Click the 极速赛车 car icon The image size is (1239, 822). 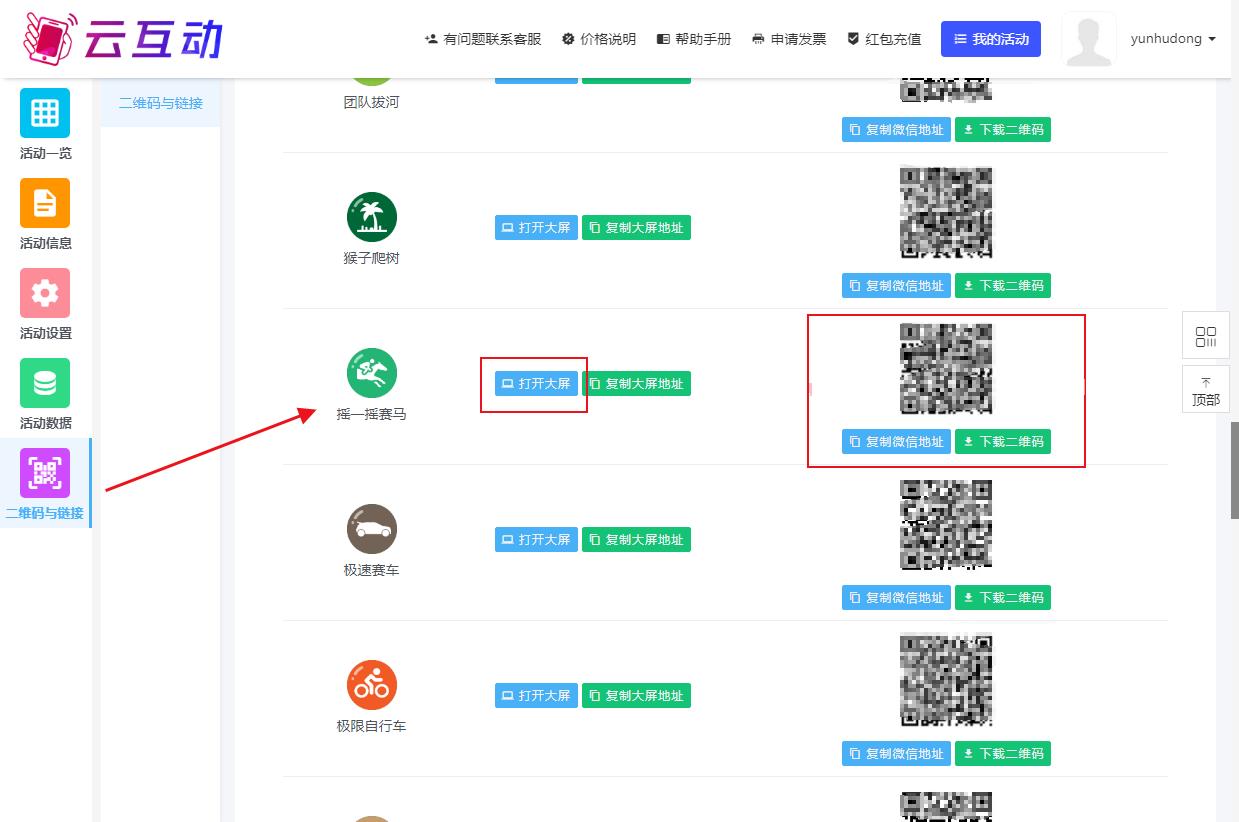pos(372,529)
